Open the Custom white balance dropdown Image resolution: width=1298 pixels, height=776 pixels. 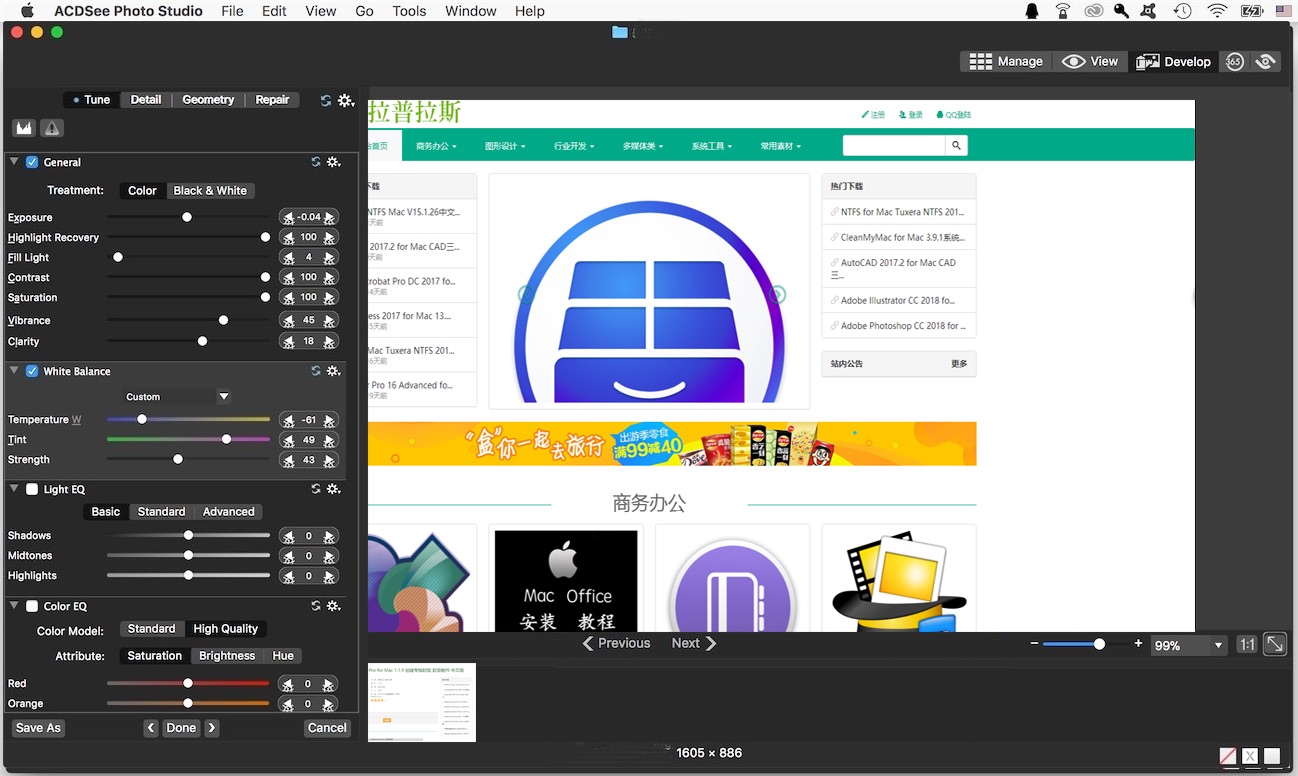177,397
